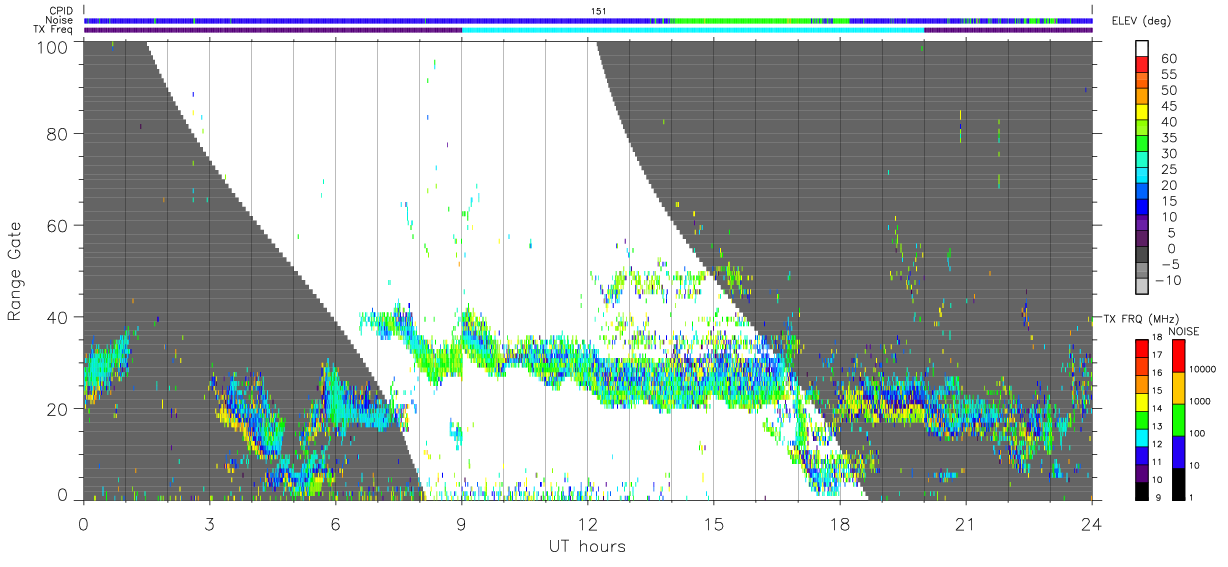Viewport: 1228px width, 567px height.
Task: Click the Range Gate axis title
Action: [x=15, y=271]
